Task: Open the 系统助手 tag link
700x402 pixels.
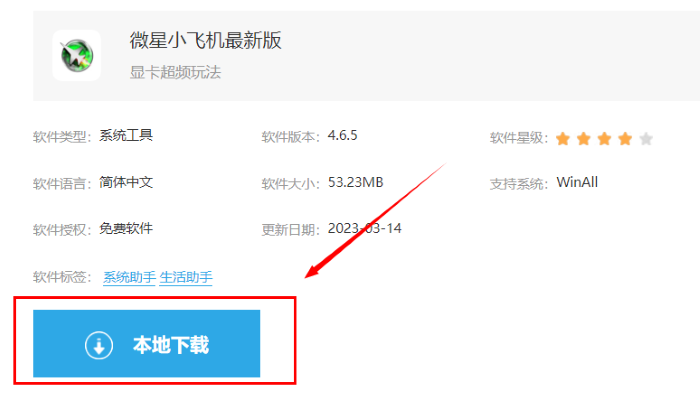Action: tap(129, 277)
